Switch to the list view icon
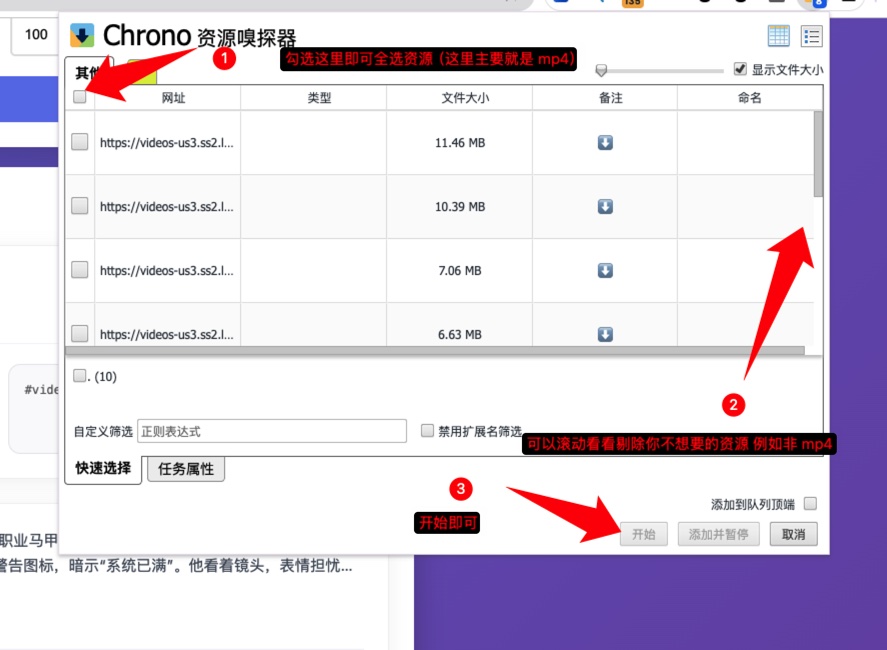This screenshot has height=650, width=887. click(x=811, y=36)
